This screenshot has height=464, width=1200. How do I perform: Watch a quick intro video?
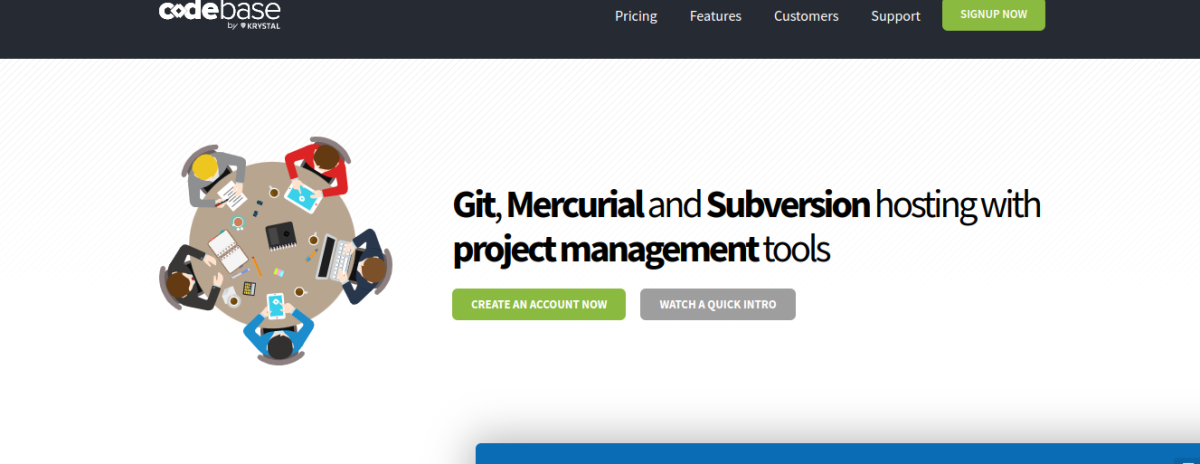718,304
